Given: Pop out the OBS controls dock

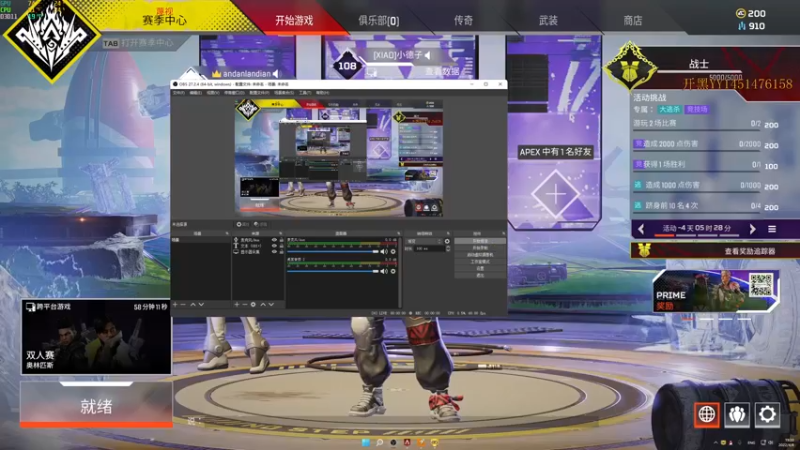Looking at the screenshot, I should pyautogui.click(x=504, y=234).
